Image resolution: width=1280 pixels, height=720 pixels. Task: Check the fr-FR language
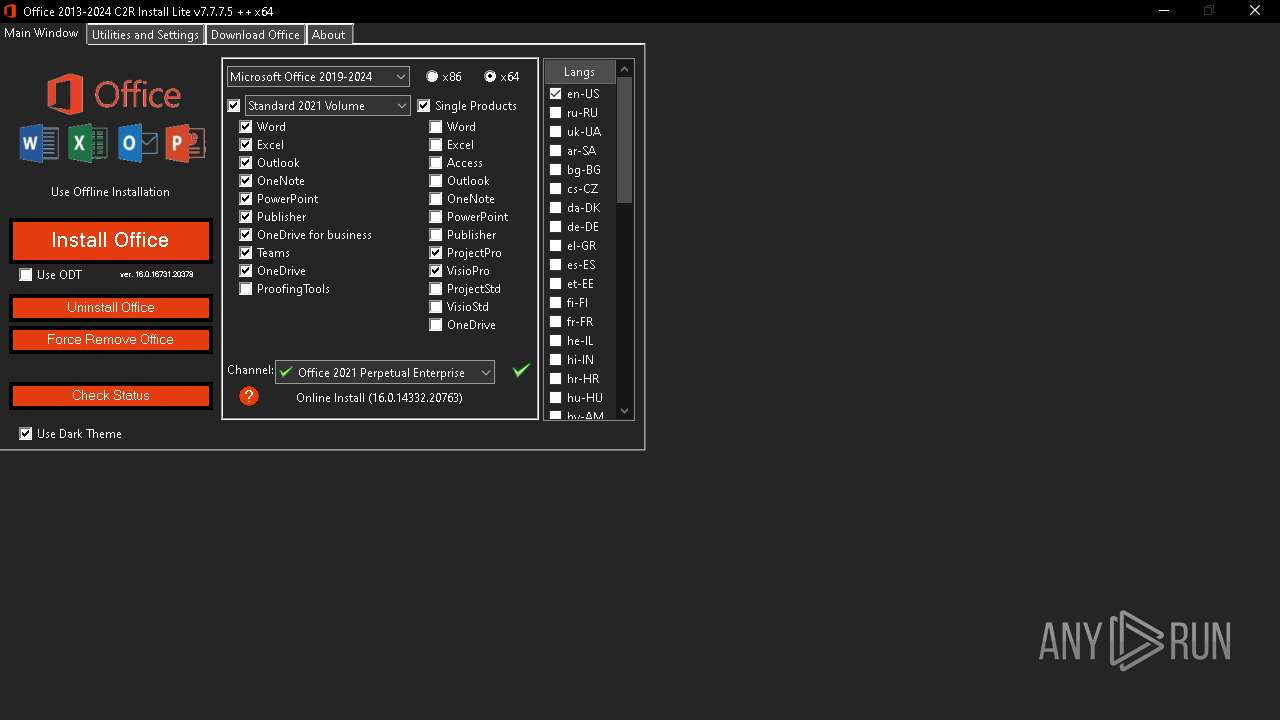coord(556,322)
